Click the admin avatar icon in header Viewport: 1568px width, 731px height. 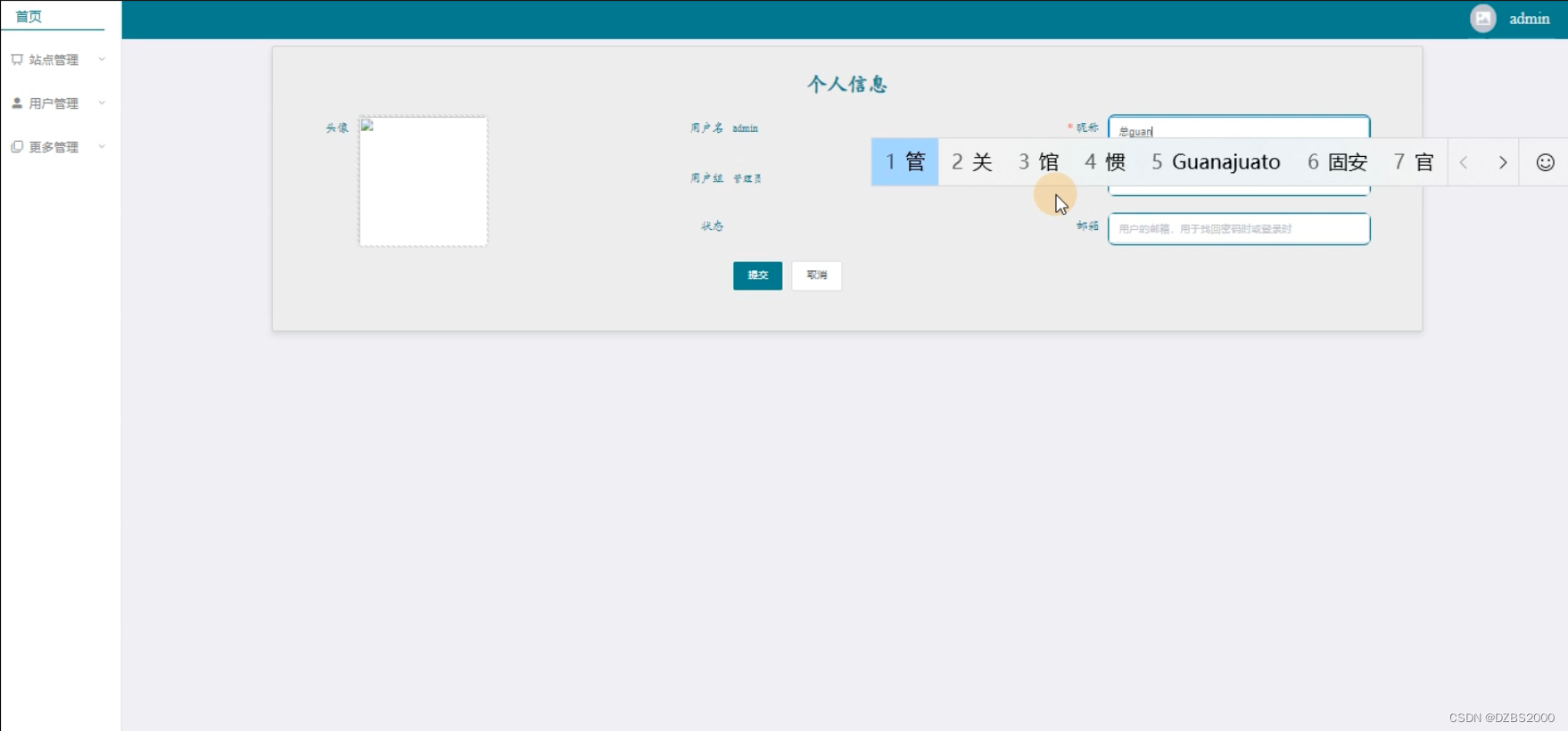(x=1482, y=19)
